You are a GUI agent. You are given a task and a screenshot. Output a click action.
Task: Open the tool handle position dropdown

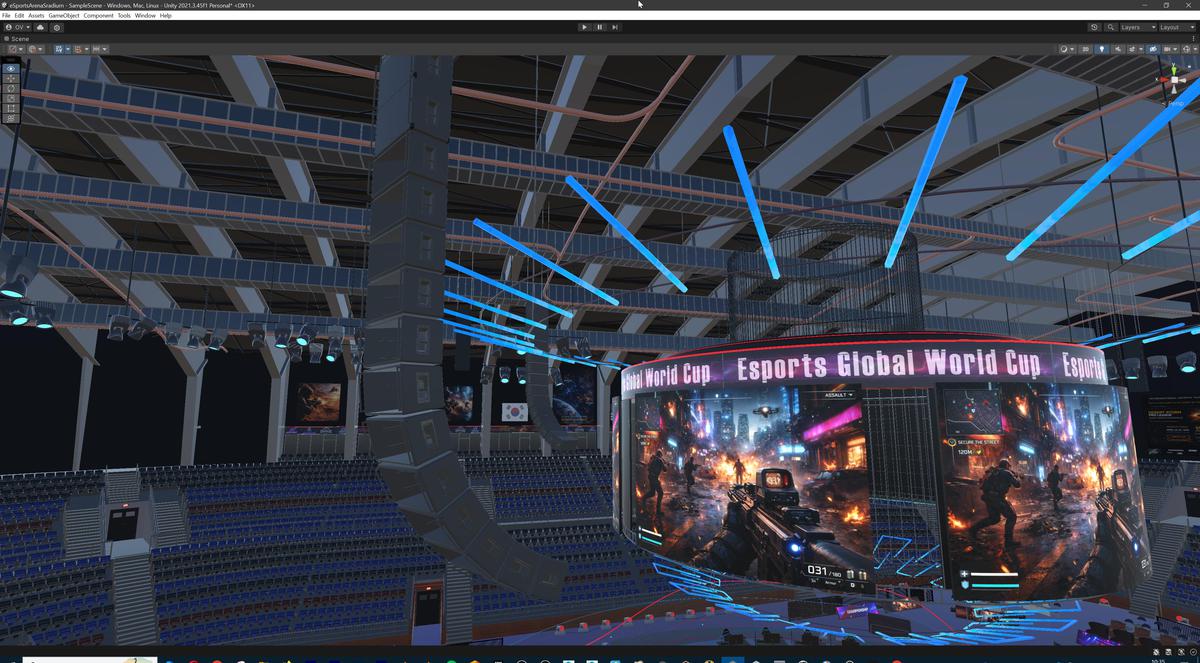pyautogui.click(x=17, y=49)
